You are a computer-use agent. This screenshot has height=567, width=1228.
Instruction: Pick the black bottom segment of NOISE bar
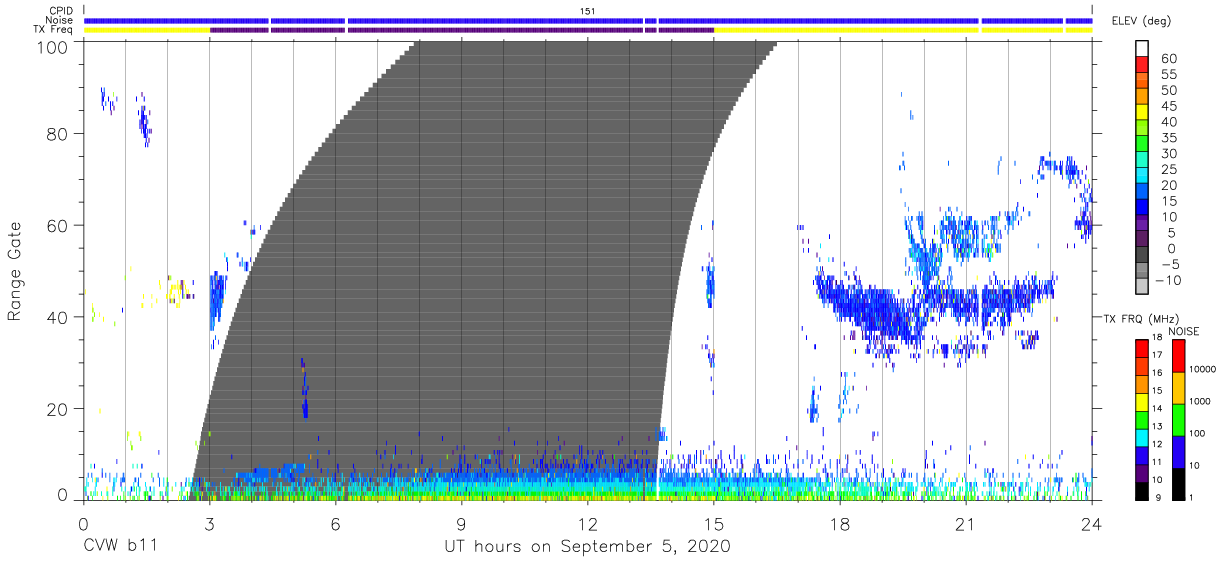1178,484
